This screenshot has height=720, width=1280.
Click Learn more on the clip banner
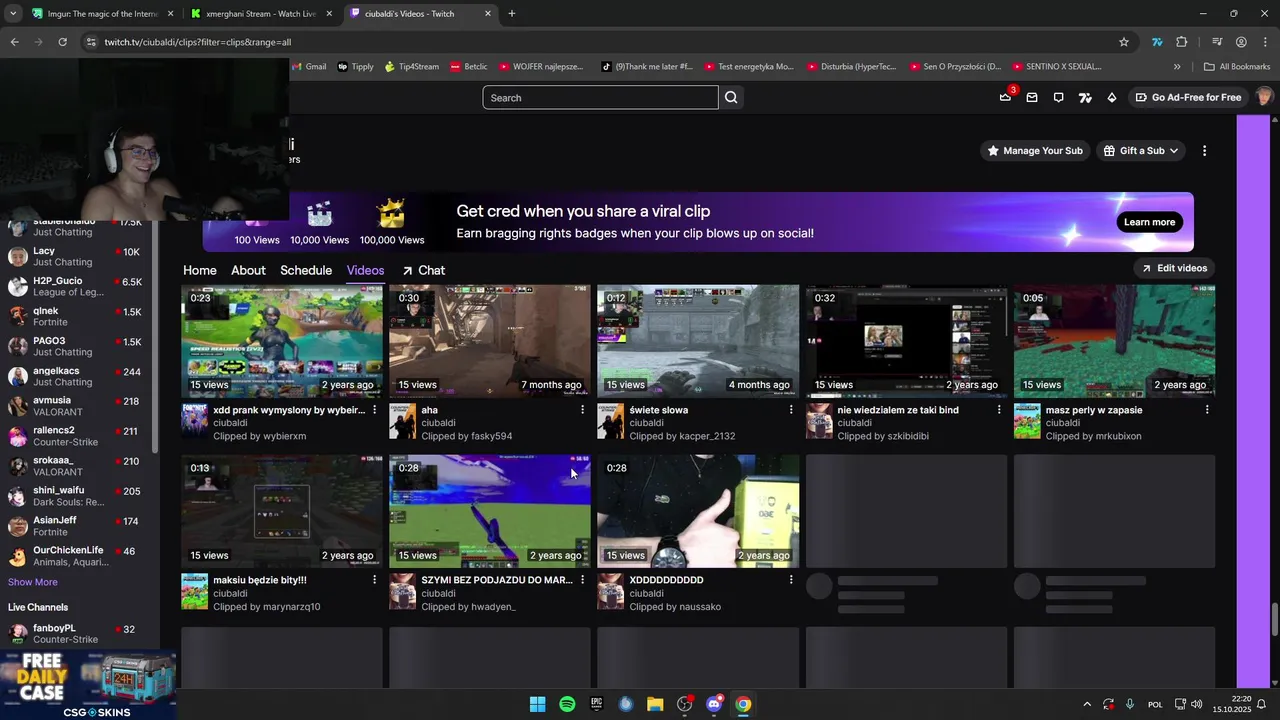point(1149,222)
